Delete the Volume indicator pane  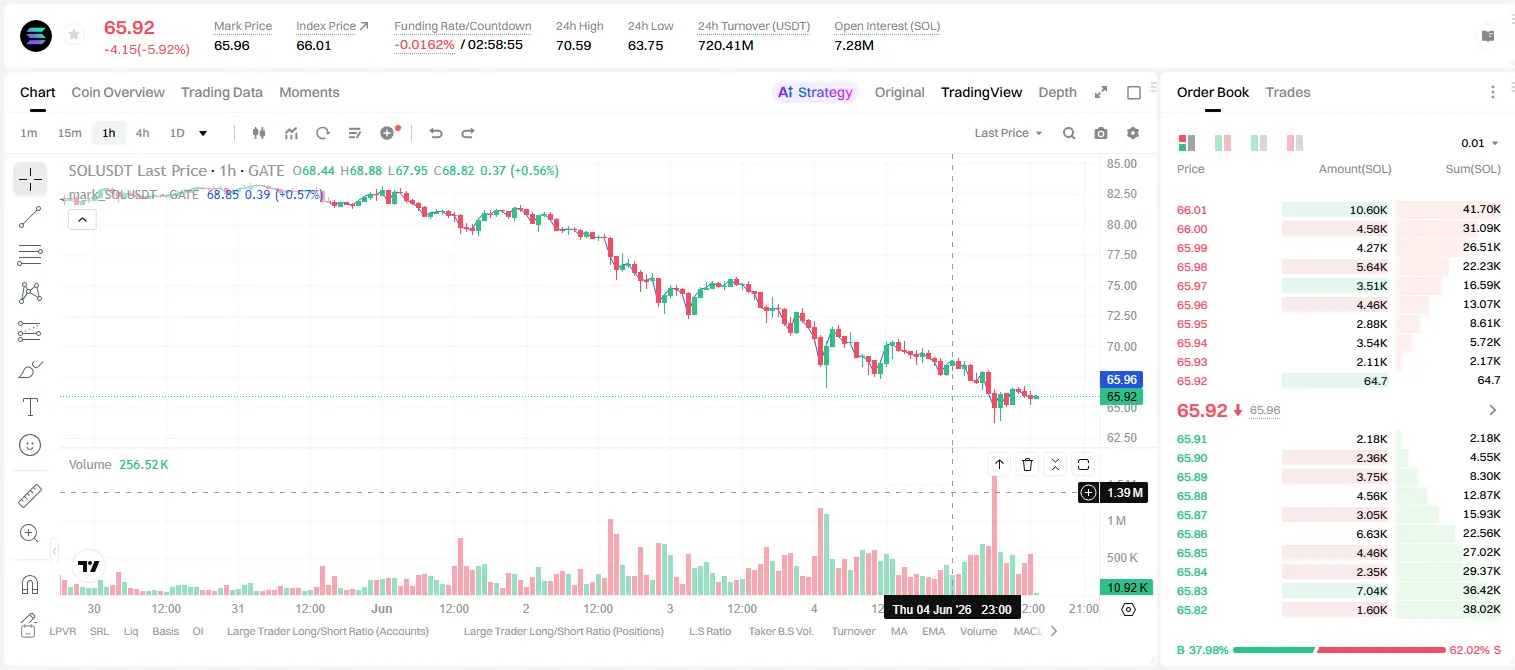[x=1027, y=464]
